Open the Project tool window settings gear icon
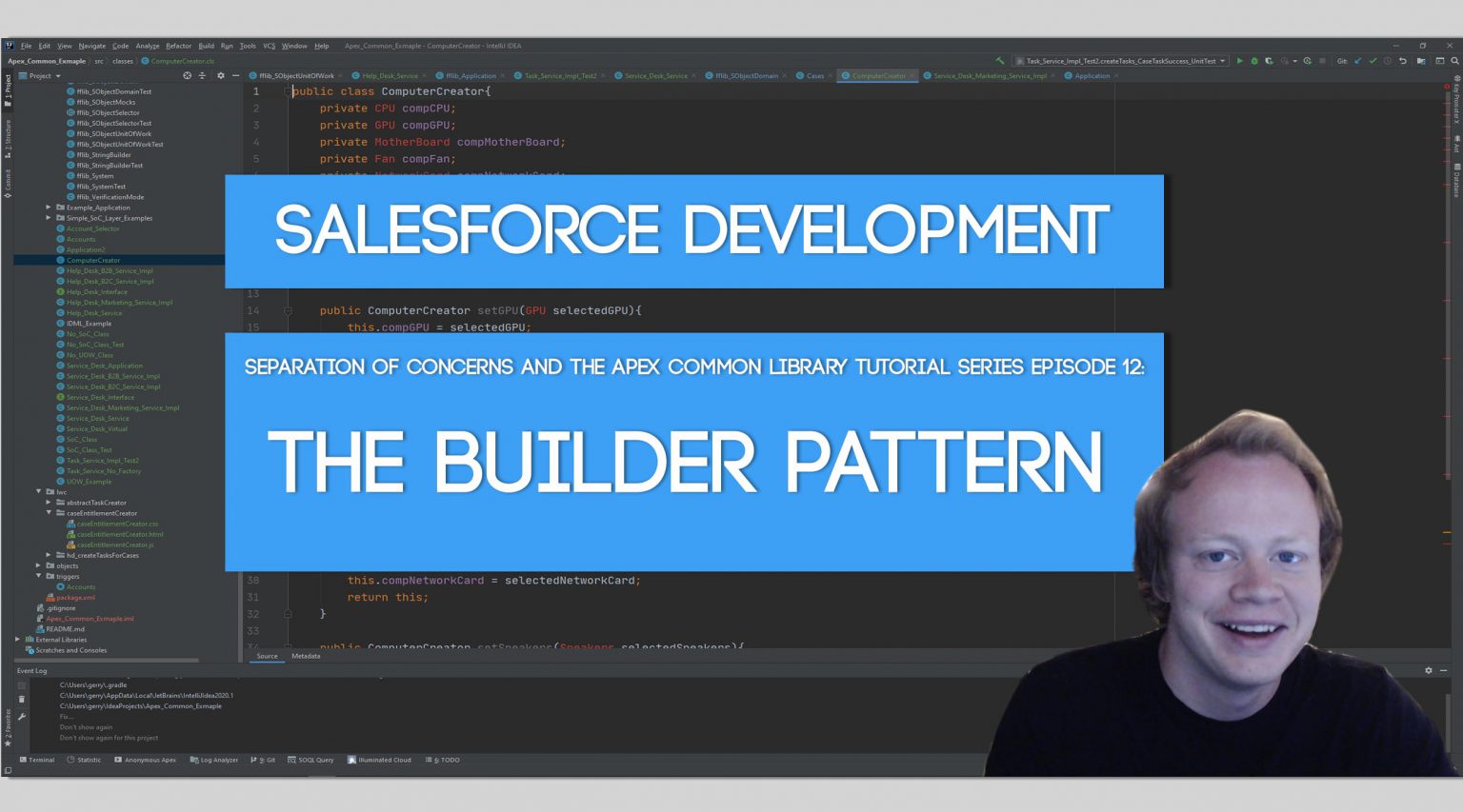Viewport: 1463px width, 812px height. 221,76
